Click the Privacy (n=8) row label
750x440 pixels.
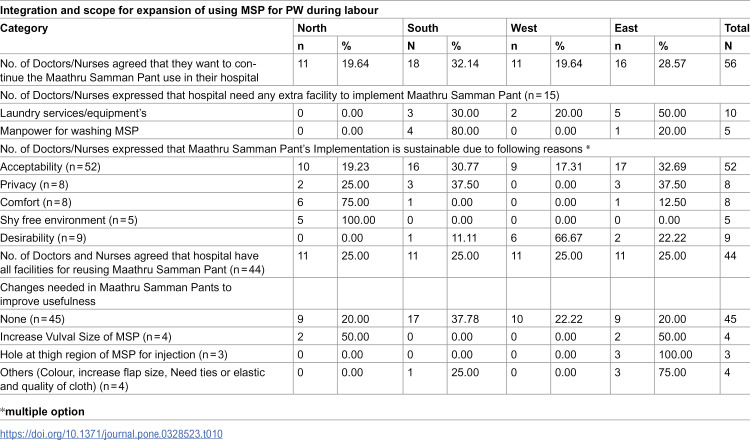point(36,185)
